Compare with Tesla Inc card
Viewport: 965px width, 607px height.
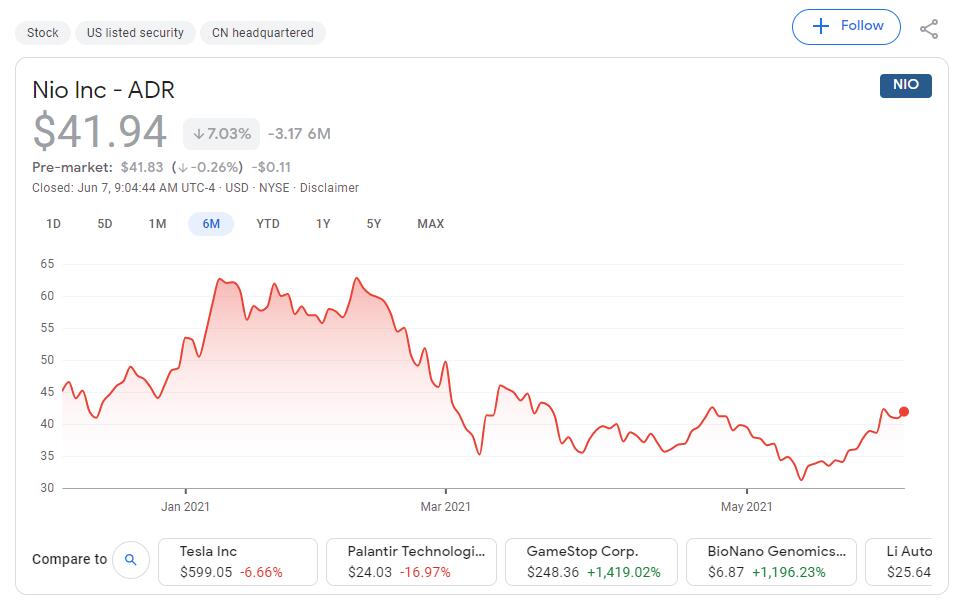pyautogui.click(x=238, y=562)
